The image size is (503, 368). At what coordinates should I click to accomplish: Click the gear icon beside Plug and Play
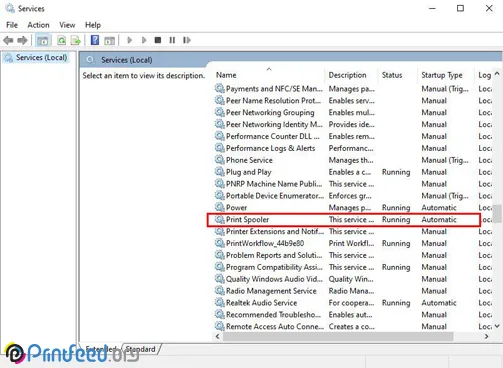pyautogui.click(x=219, y=172)
